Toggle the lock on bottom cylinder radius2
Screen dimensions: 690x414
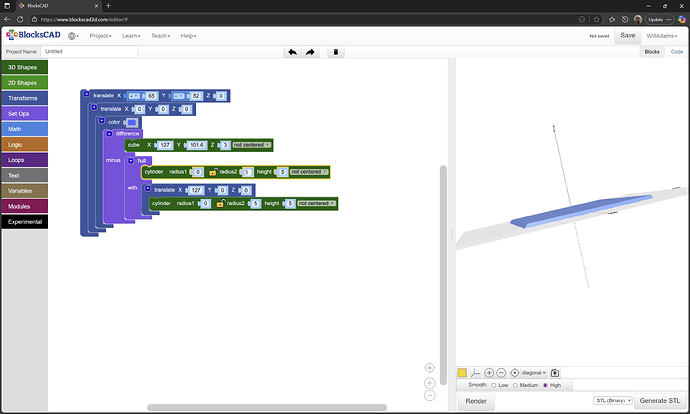pos(220,203)
